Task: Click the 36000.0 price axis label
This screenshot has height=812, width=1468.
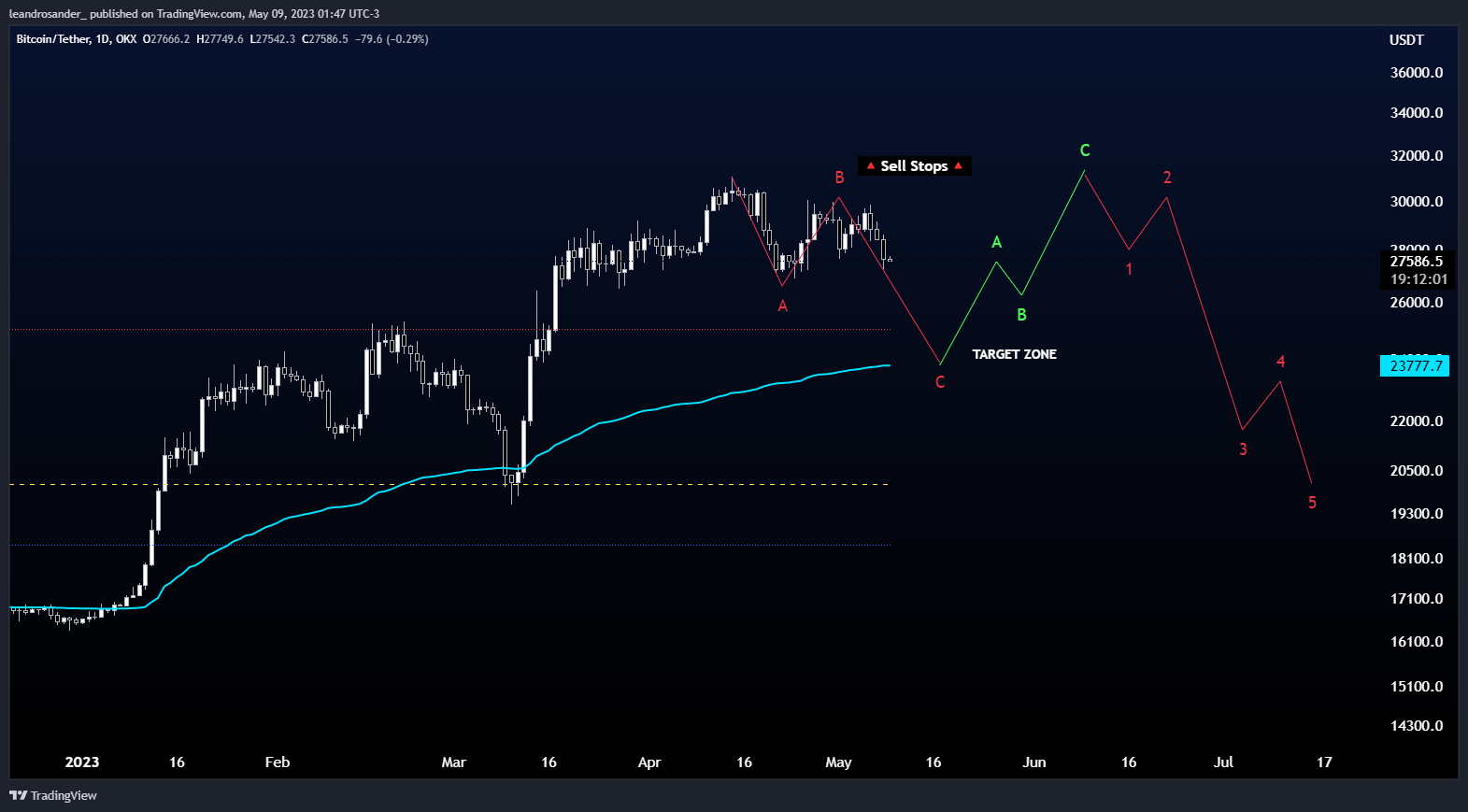Action: (x=1417, y=73)
